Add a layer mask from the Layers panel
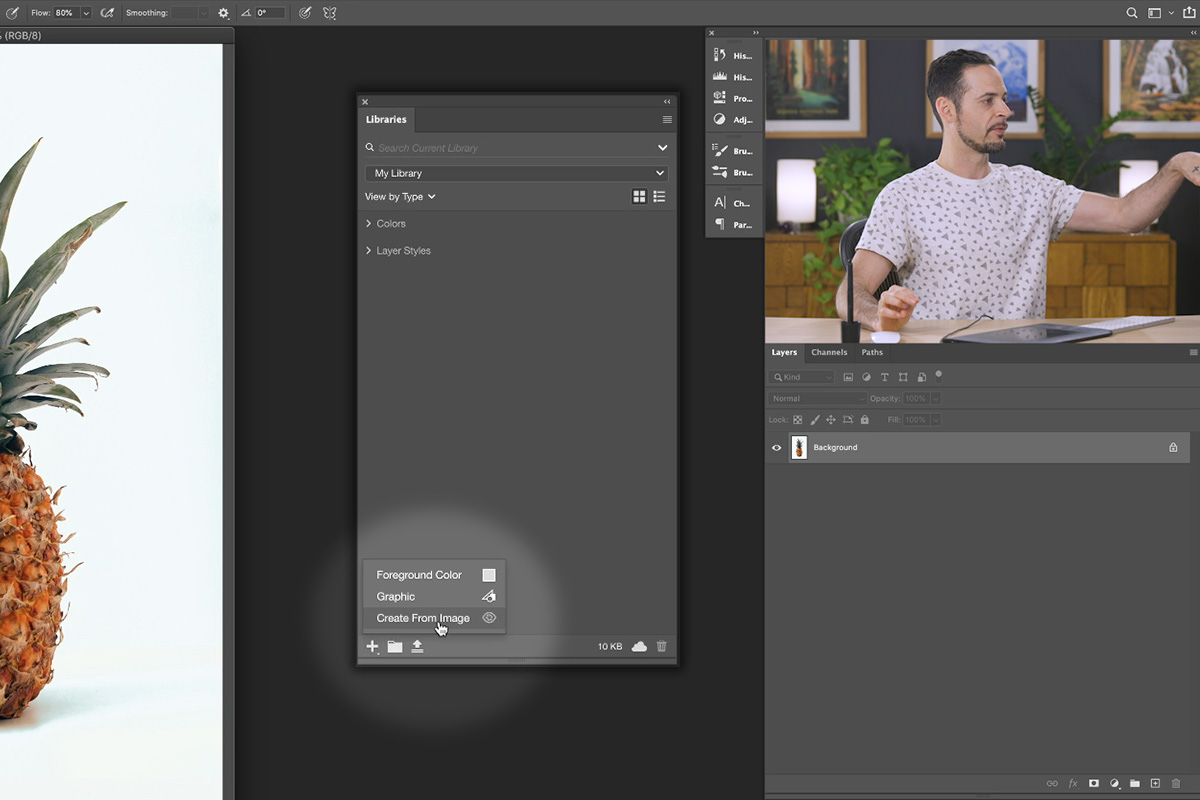The image size is (1200, 800). [x=1093, y=784]
